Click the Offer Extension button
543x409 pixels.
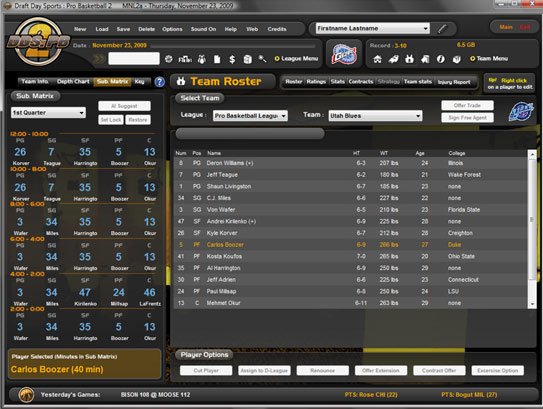click(x=381, y=371)
